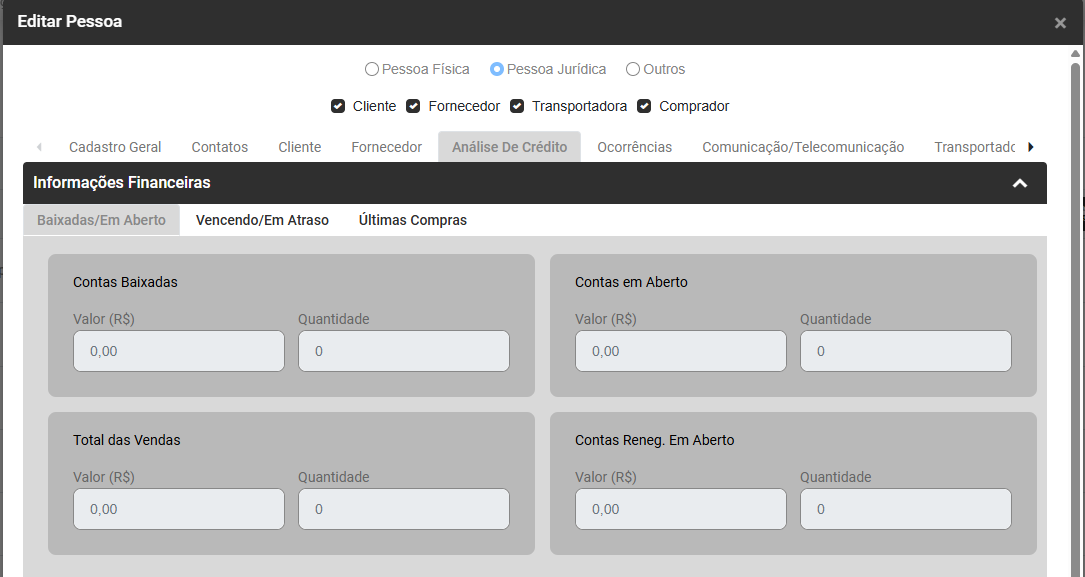Viewport: 1085px width, 577px height.
Task: Select the Análise De Crédito tab
Action: [509, 147]
